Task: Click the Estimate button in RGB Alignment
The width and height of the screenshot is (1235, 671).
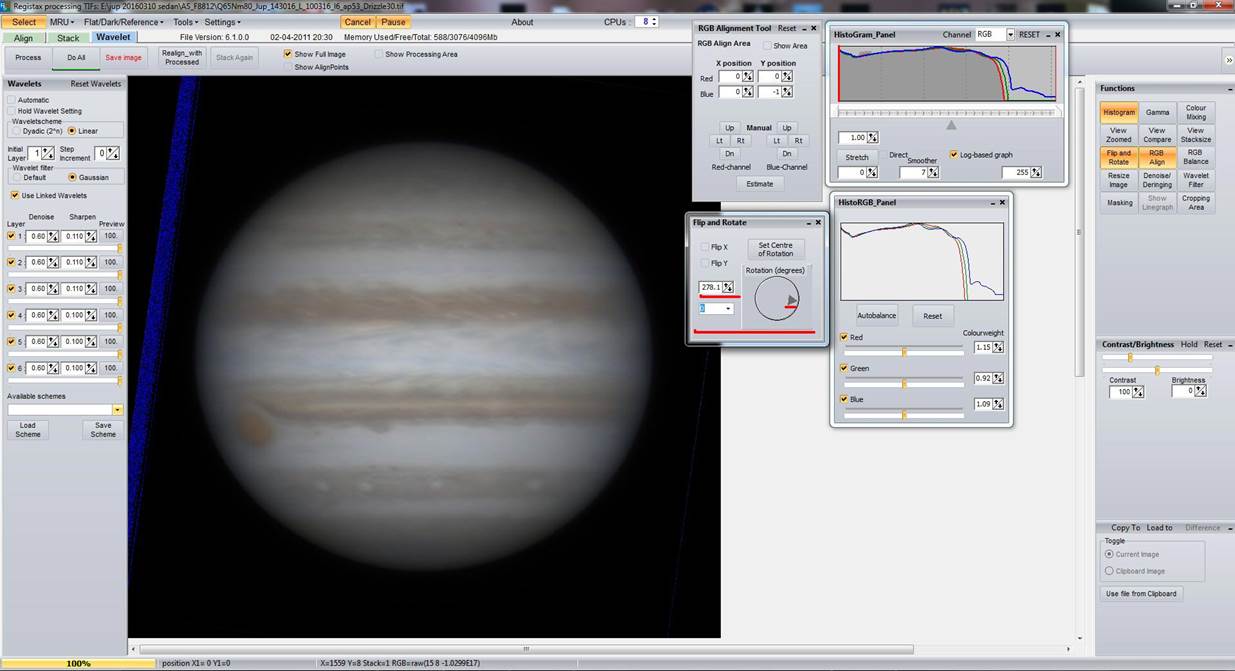Action: coord(759,184)
